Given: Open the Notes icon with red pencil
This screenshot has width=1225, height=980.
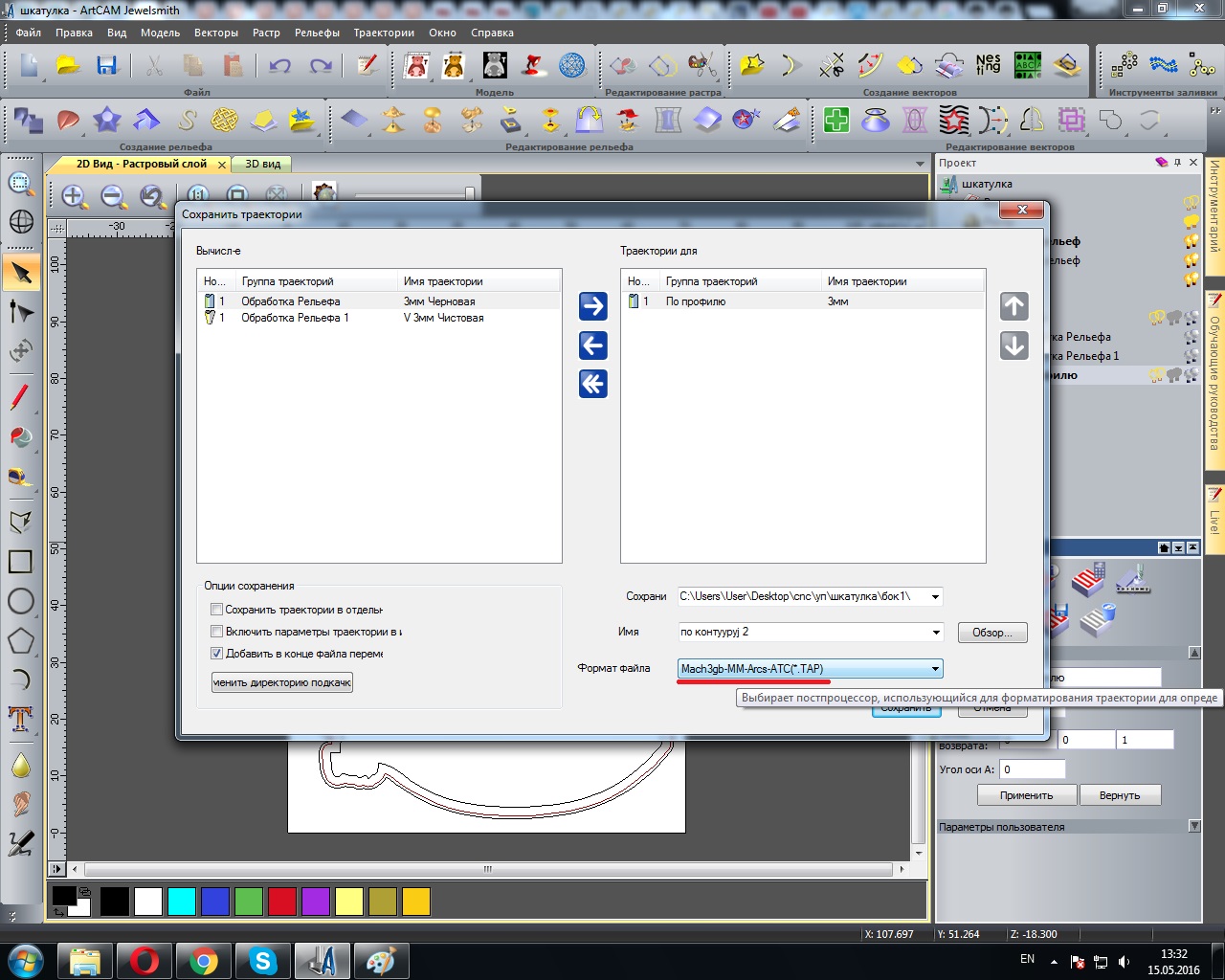Looking at the screenshot, I should pos(367,65).
